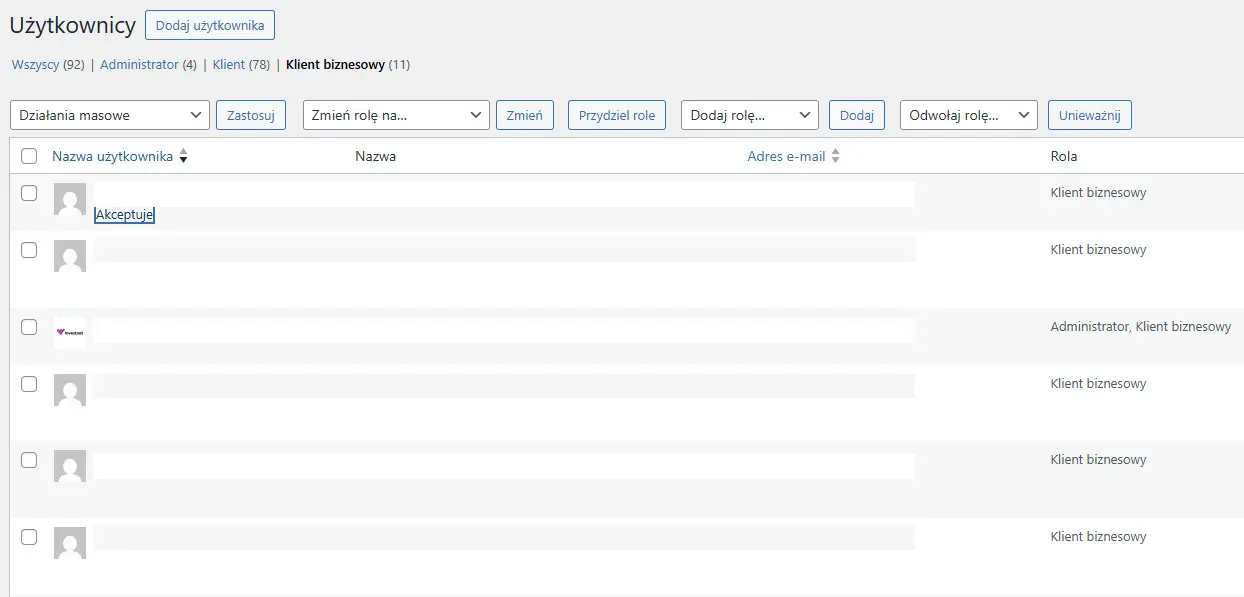Show the Klient users filter
This screenshot has width=1244, height=597.
click(228, 65)
